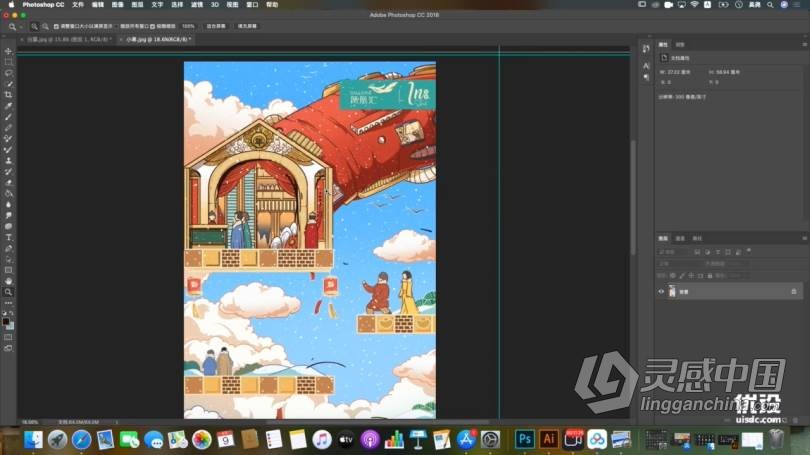Select the Magic Wand tool

pyautogui.click(x=8, y=84)
